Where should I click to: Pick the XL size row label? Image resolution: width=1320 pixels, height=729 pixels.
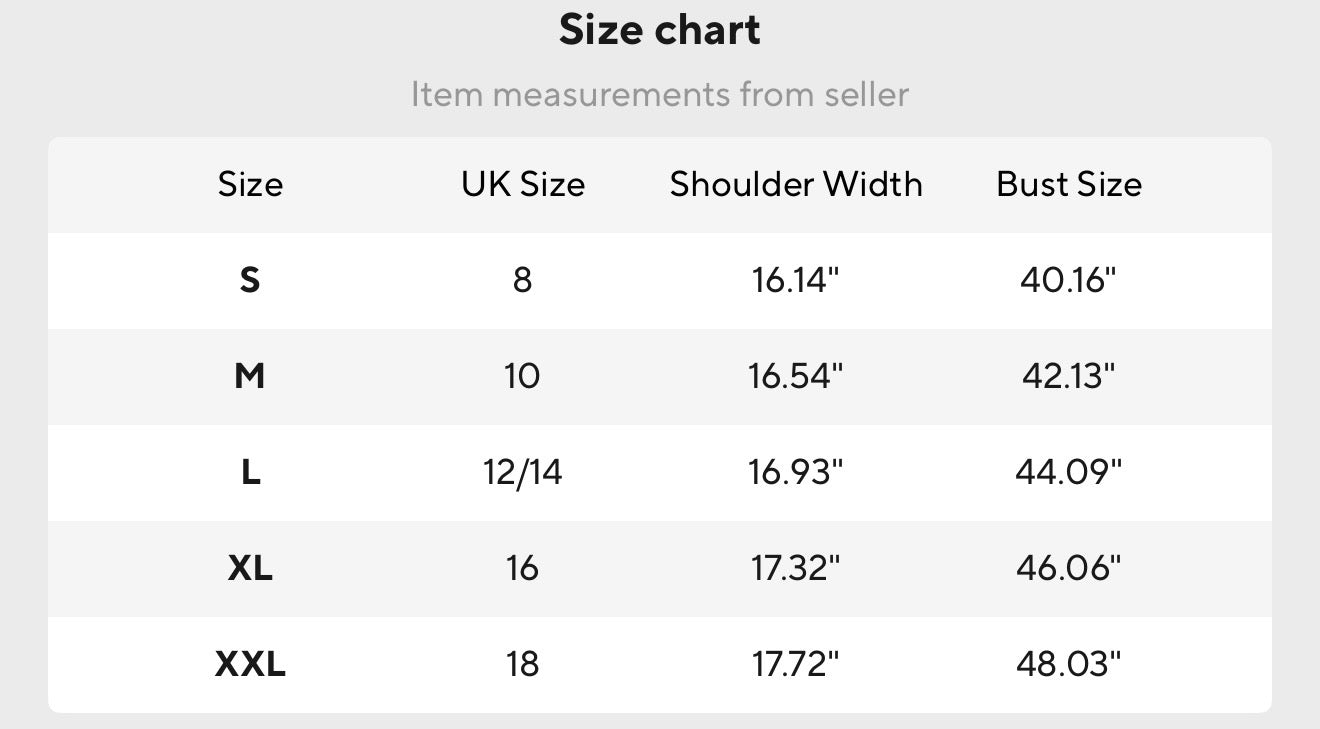[x=250, y=568]
